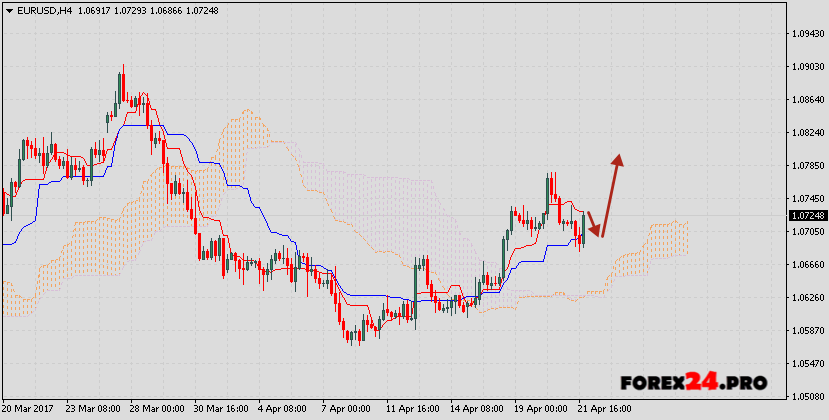829x420 pixels.
Task: Click the 1.09430 price axis label
Action: (807, 33)
